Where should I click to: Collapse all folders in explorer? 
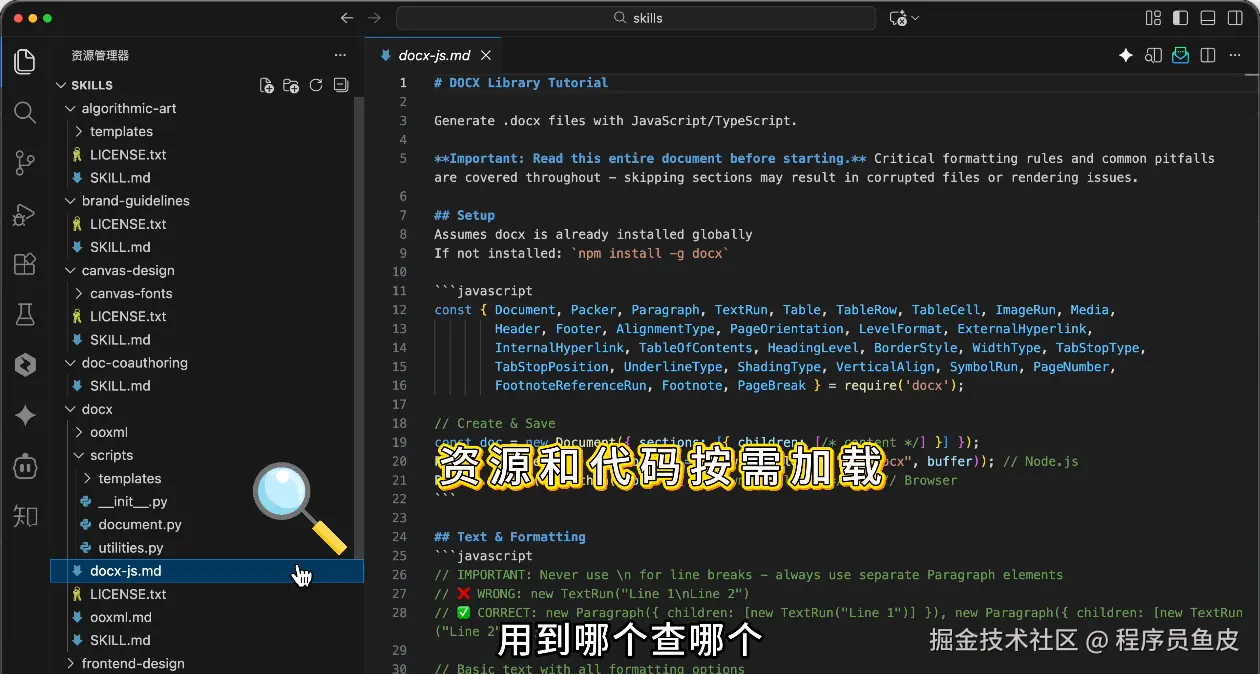click(x=341, y=85)
